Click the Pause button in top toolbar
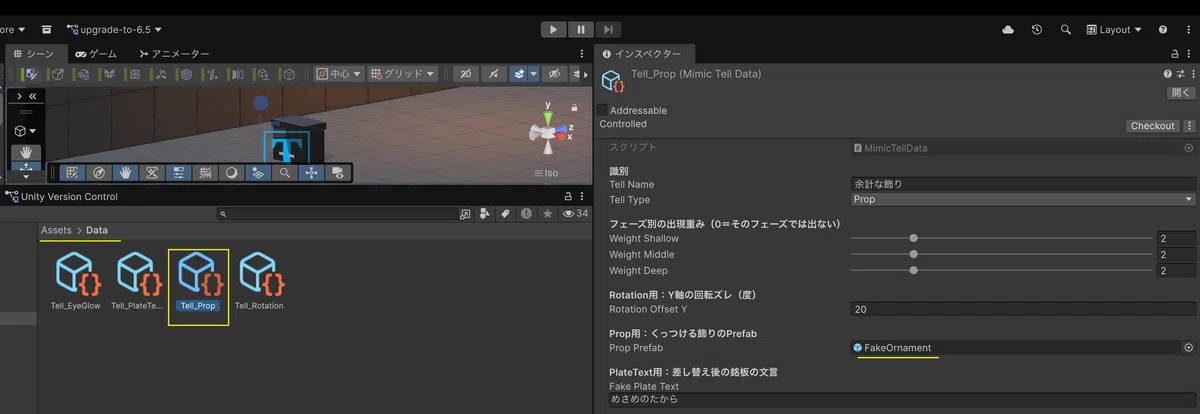Viewport: 1200px width, 414px height. 581,30
